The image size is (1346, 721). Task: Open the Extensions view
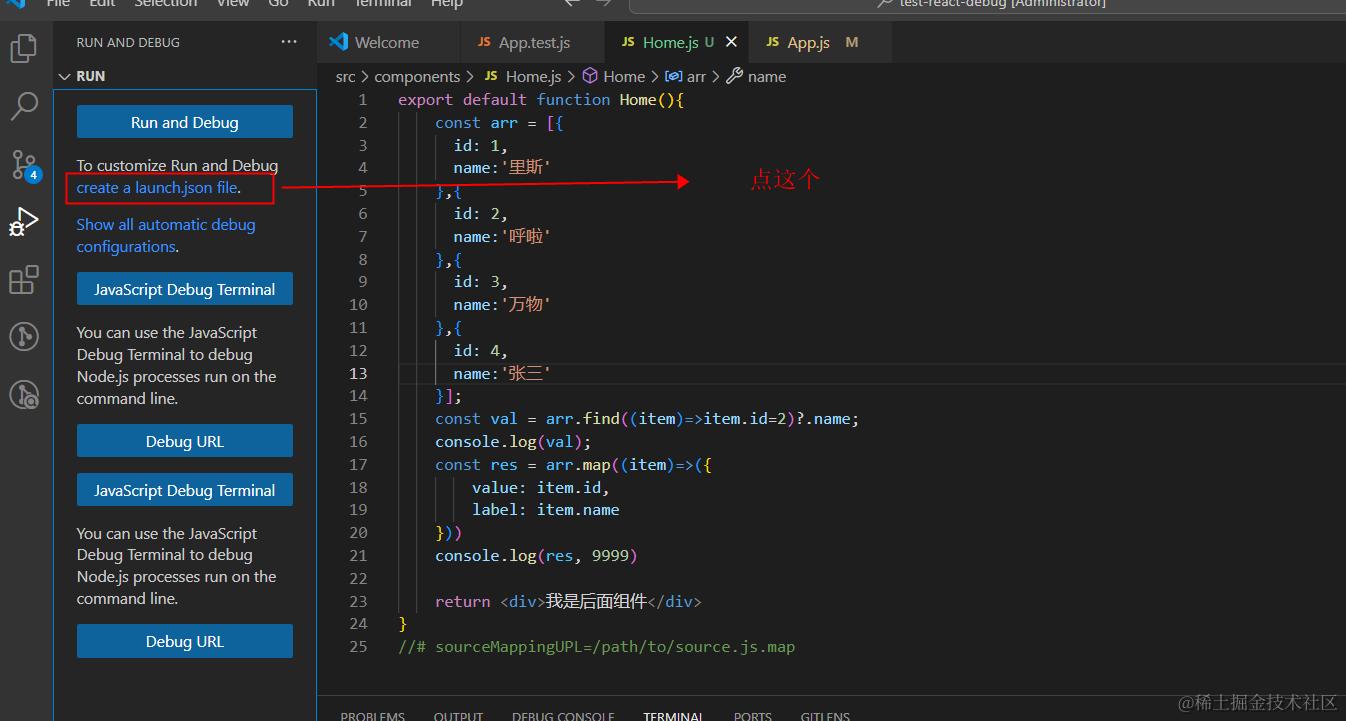(23, 280)
